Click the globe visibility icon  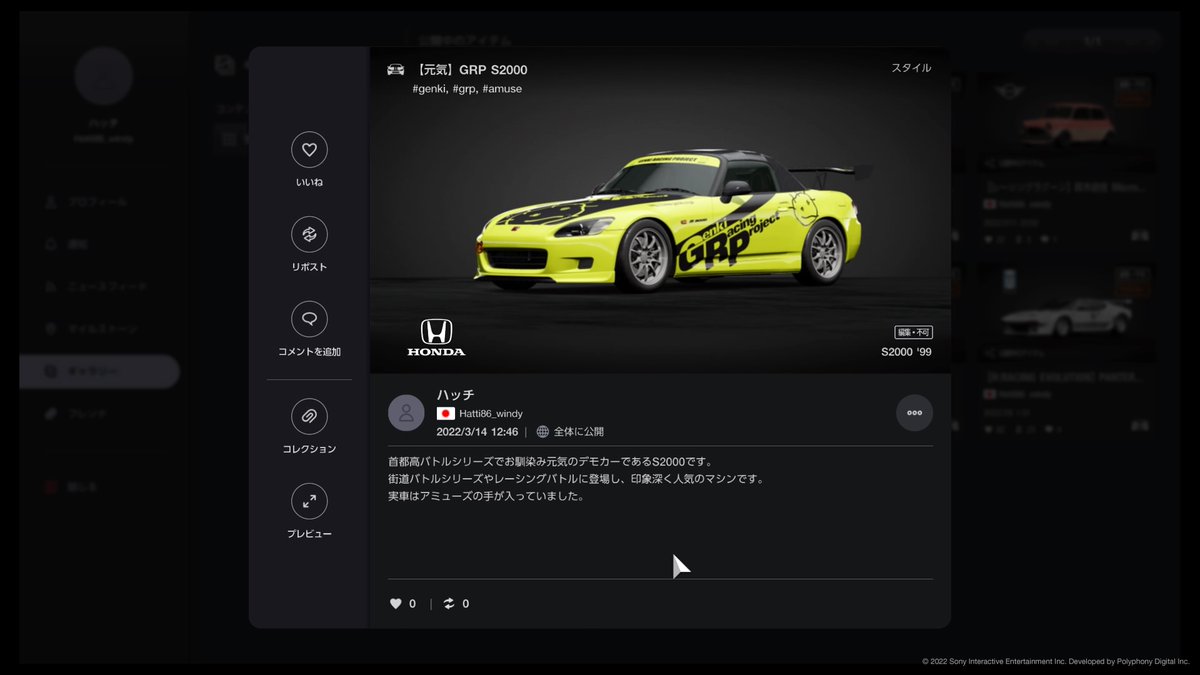[x=543, y=432]
